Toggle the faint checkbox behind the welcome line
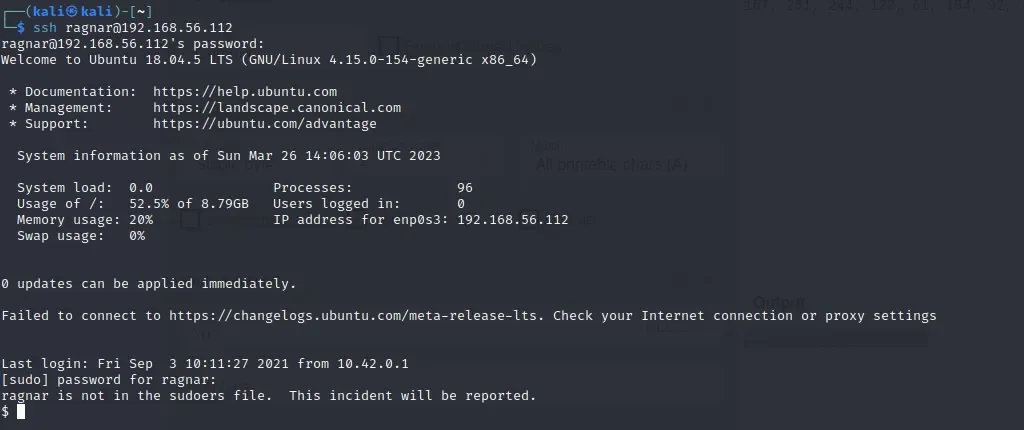Screen dimensions: 1024x430 tap(389, 46)
